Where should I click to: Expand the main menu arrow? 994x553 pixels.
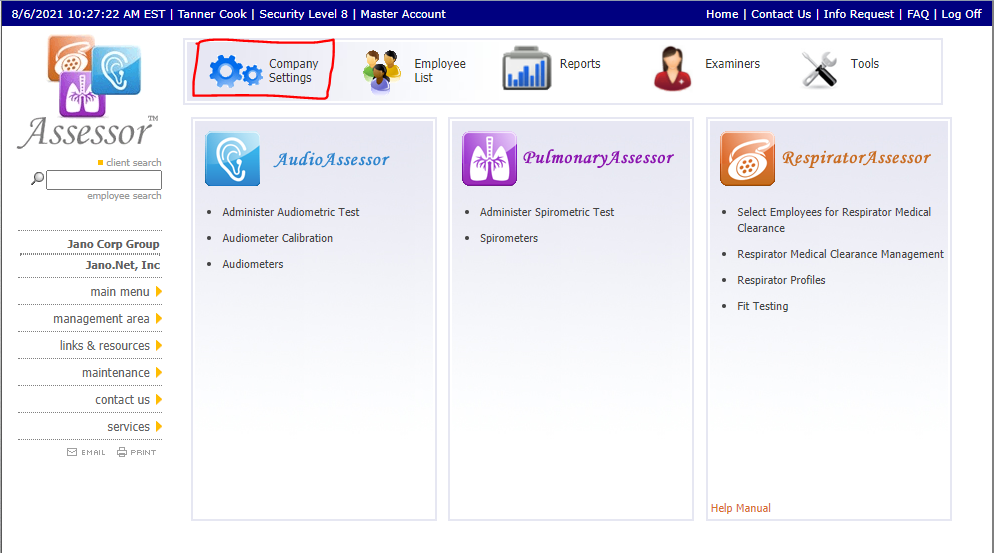(158, 292)
